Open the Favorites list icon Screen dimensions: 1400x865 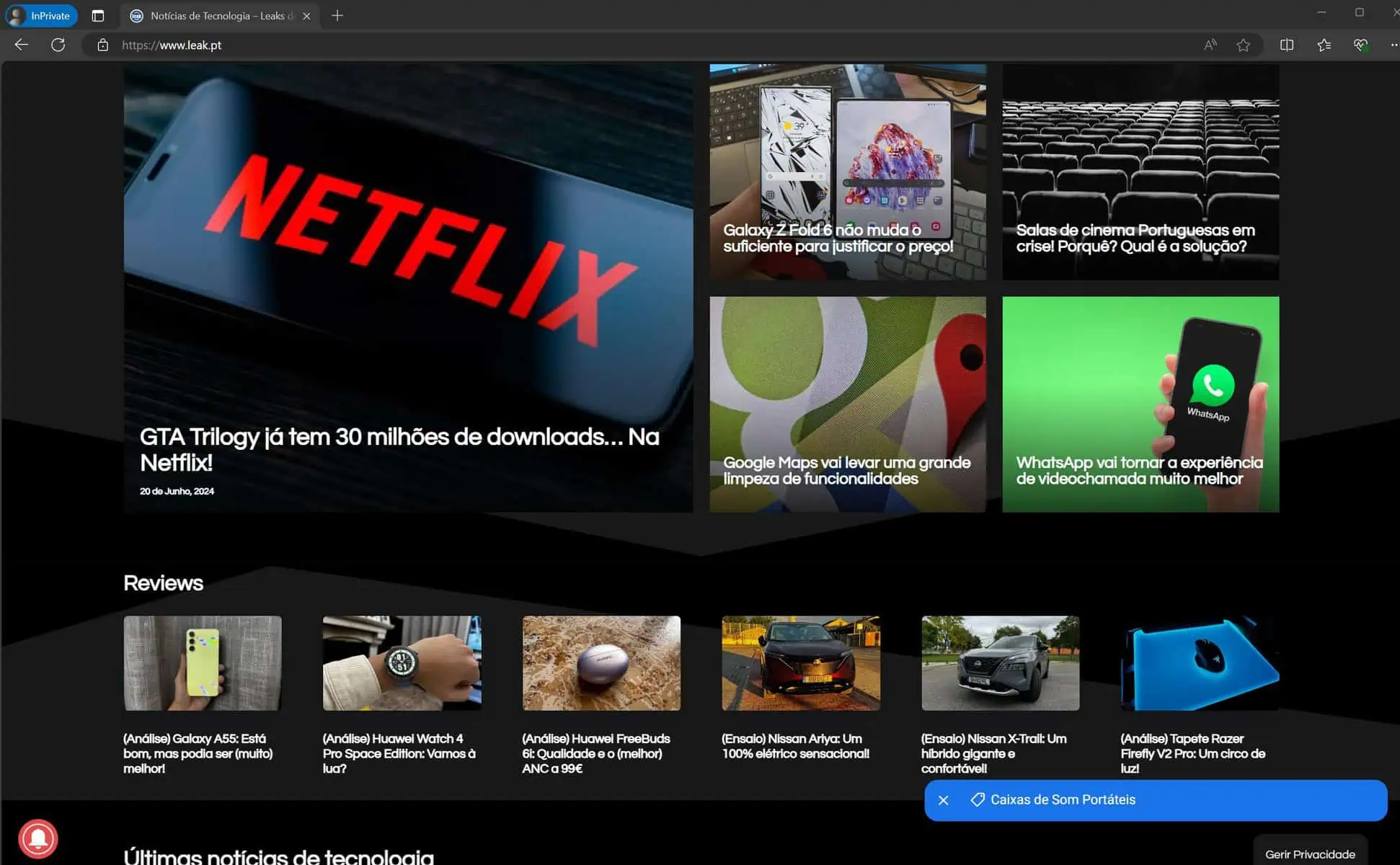click(1324, 45)
